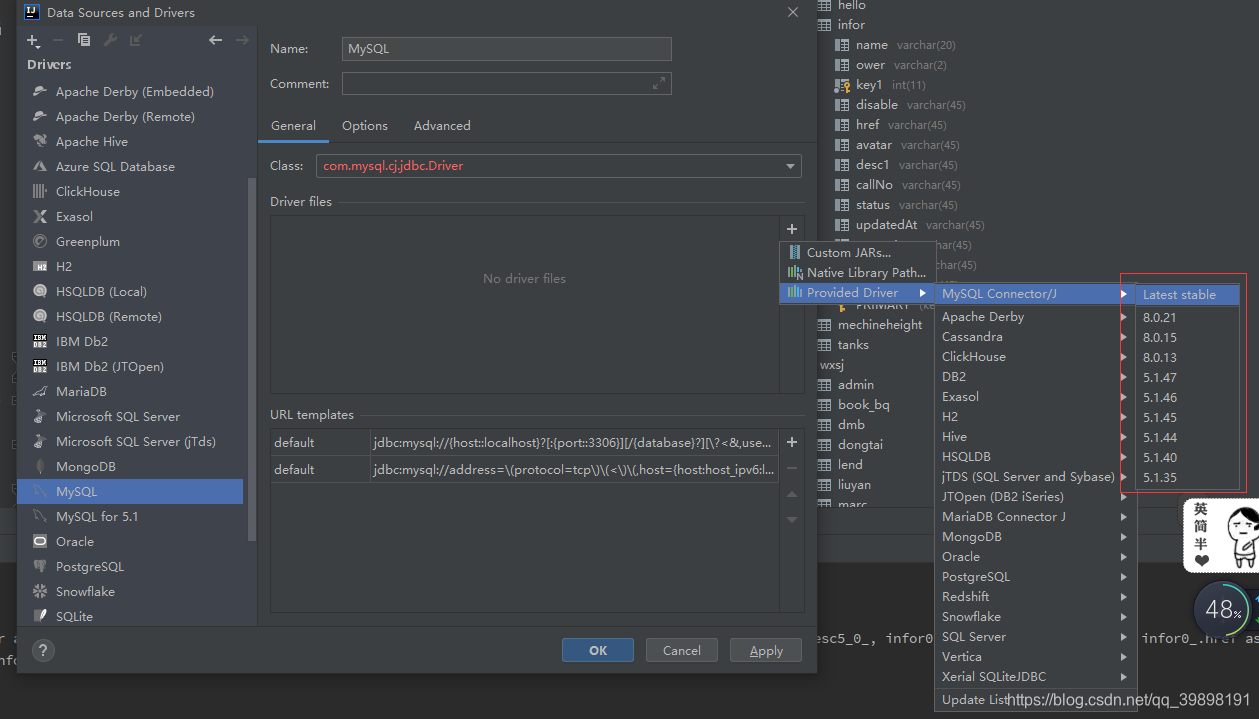Viewport: 1259px width, 719px height.
Task: Choose Native Library Path... menu entry
Action: pos(857,272)
